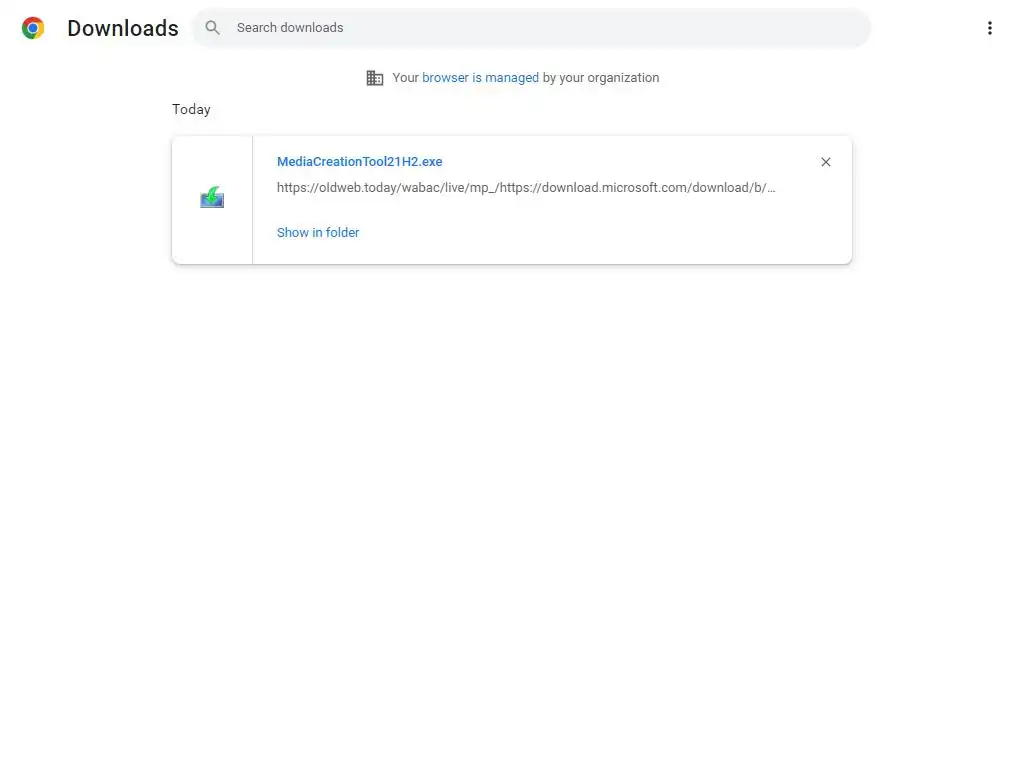Image resolution: width=1024 pixels, height=768 pixels.
Task: Click the "Downloads" page heading
Action: [123, 28]
